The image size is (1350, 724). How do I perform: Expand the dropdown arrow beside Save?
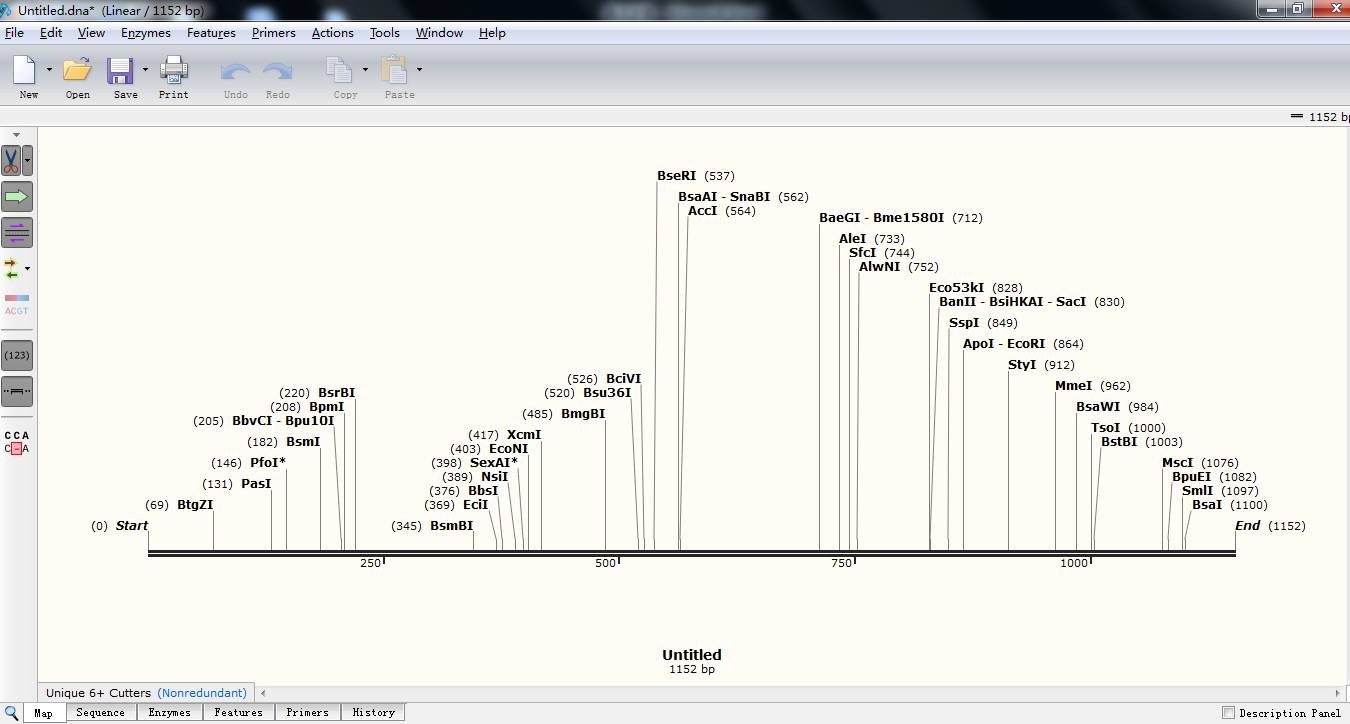click(145, 70)
